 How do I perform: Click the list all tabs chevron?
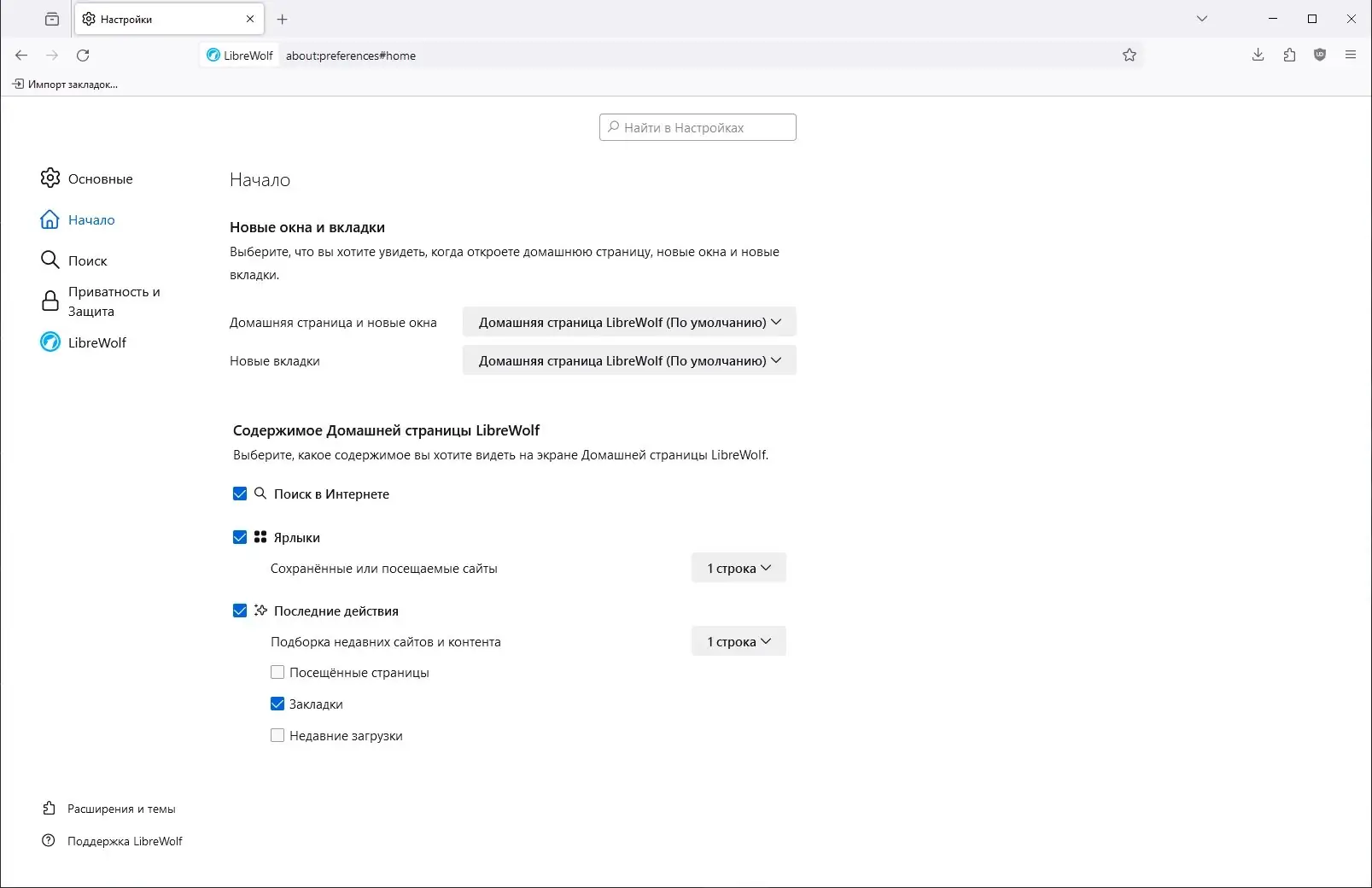pos(1202,19)
